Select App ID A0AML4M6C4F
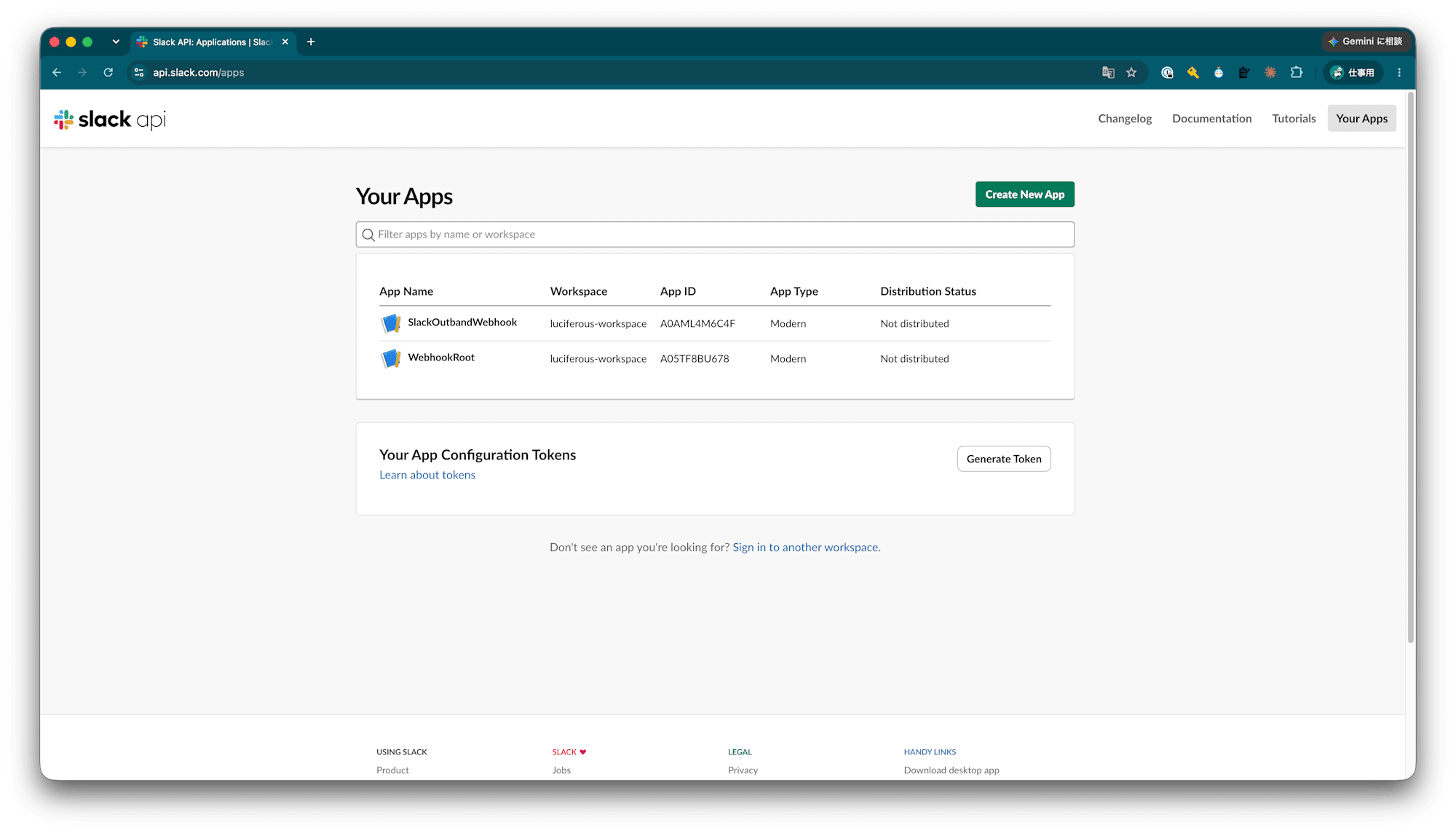 point(697,324)
